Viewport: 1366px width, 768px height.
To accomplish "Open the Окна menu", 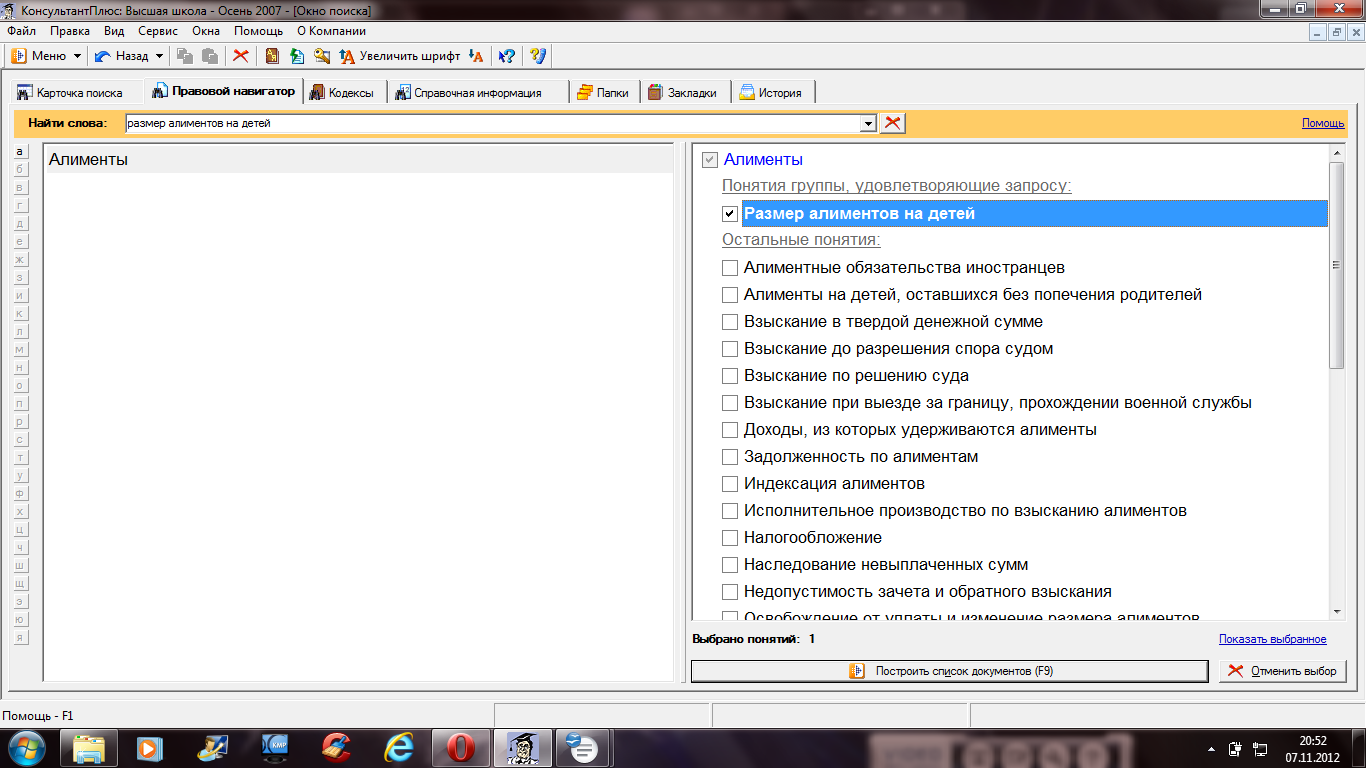I will 206,31.
